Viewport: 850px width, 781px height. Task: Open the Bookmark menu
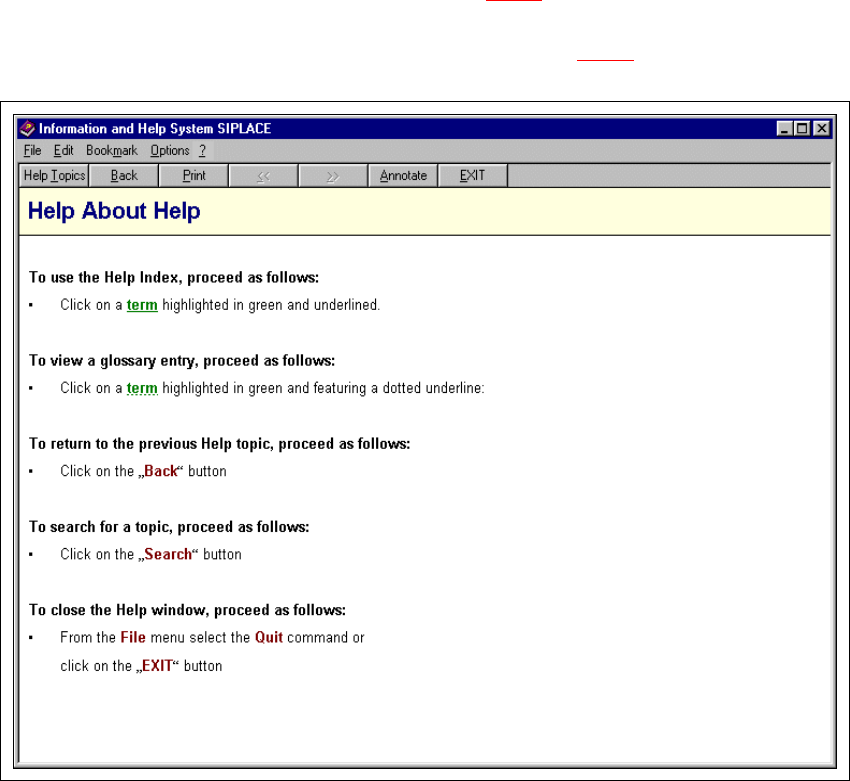click(112, 151)
